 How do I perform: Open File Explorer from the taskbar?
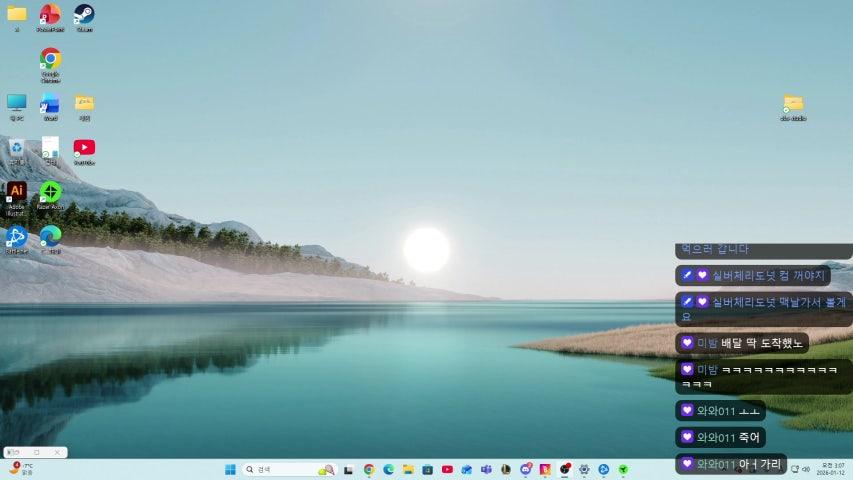pyautogui.click(x=408, y=469)
